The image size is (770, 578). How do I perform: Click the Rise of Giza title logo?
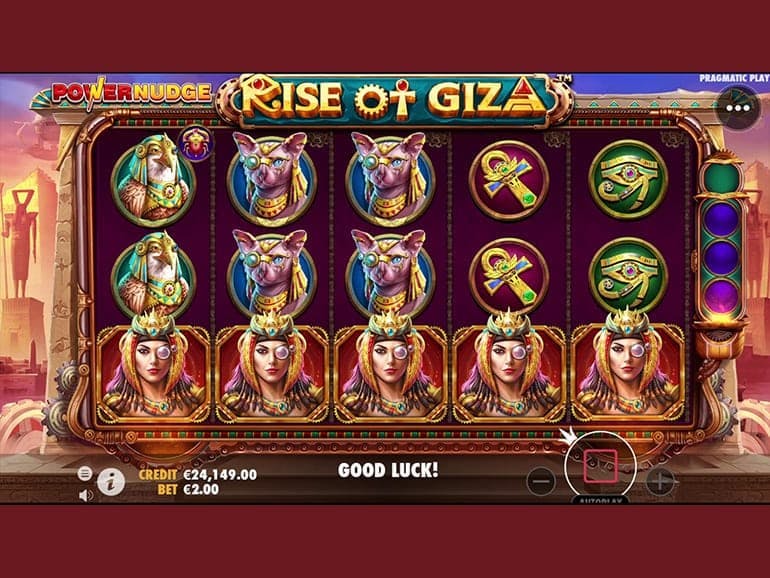click(x=394, y=99)
